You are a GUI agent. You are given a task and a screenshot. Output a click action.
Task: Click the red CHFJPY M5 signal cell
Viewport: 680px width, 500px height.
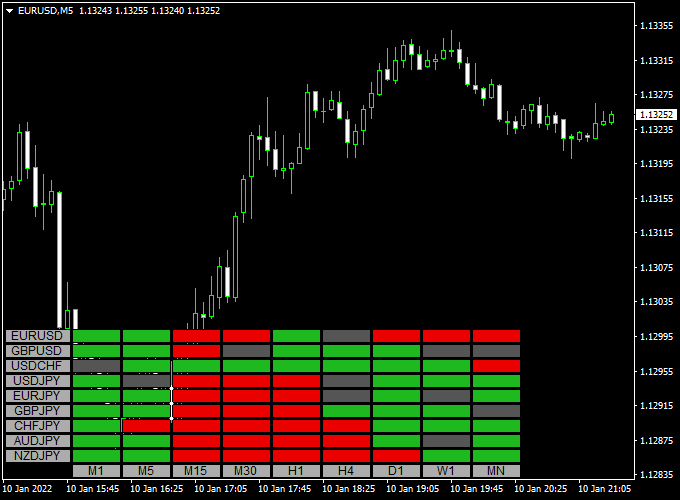147,426
